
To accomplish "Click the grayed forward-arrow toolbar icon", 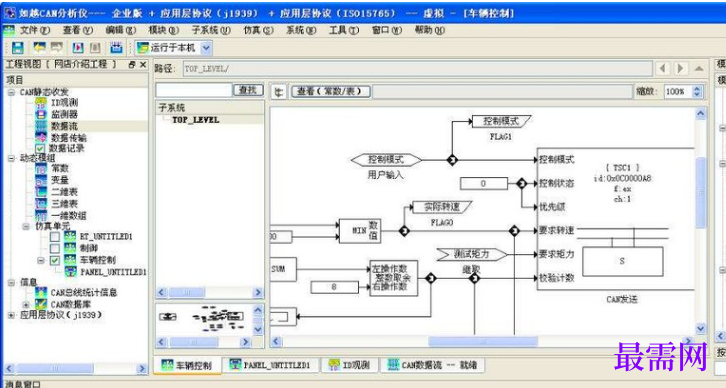I will pyautogui.click(x=56, y=47).
